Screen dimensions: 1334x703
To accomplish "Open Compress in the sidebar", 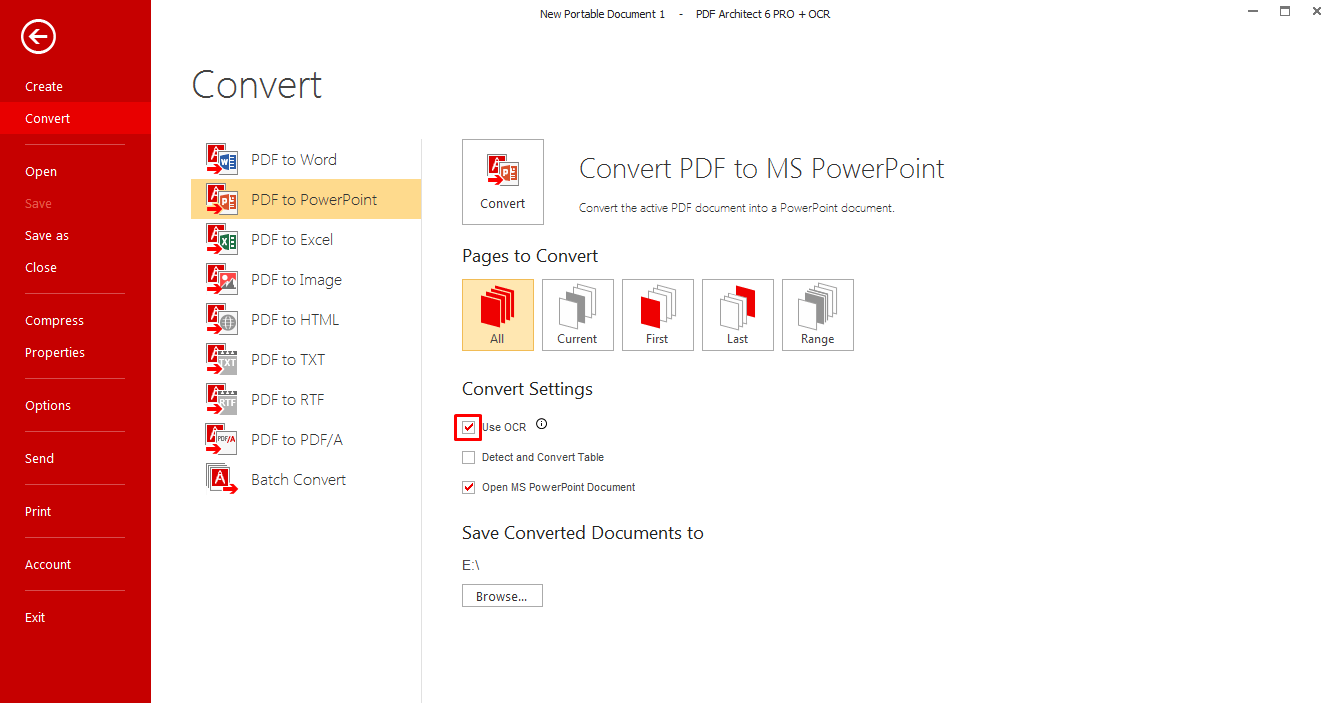I will coord(54,321).
